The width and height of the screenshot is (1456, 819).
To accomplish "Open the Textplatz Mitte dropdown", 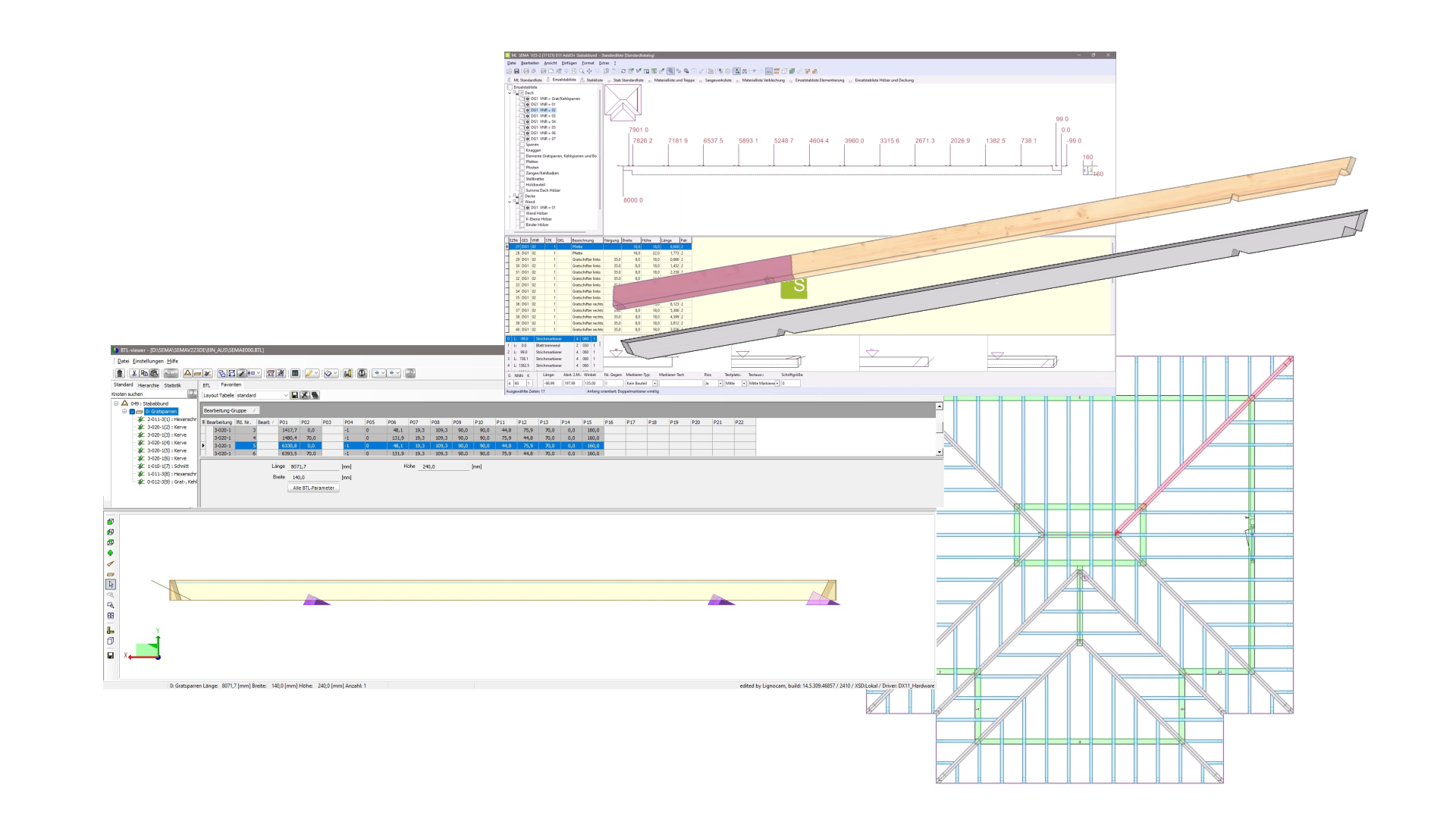I will pyautogui.click(x=743, y=384).
